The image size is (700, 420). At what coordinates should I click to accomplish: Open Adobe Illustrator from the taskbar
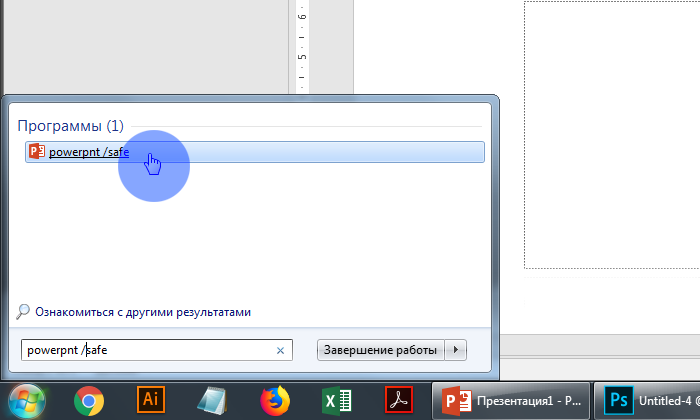coord(151,400)
